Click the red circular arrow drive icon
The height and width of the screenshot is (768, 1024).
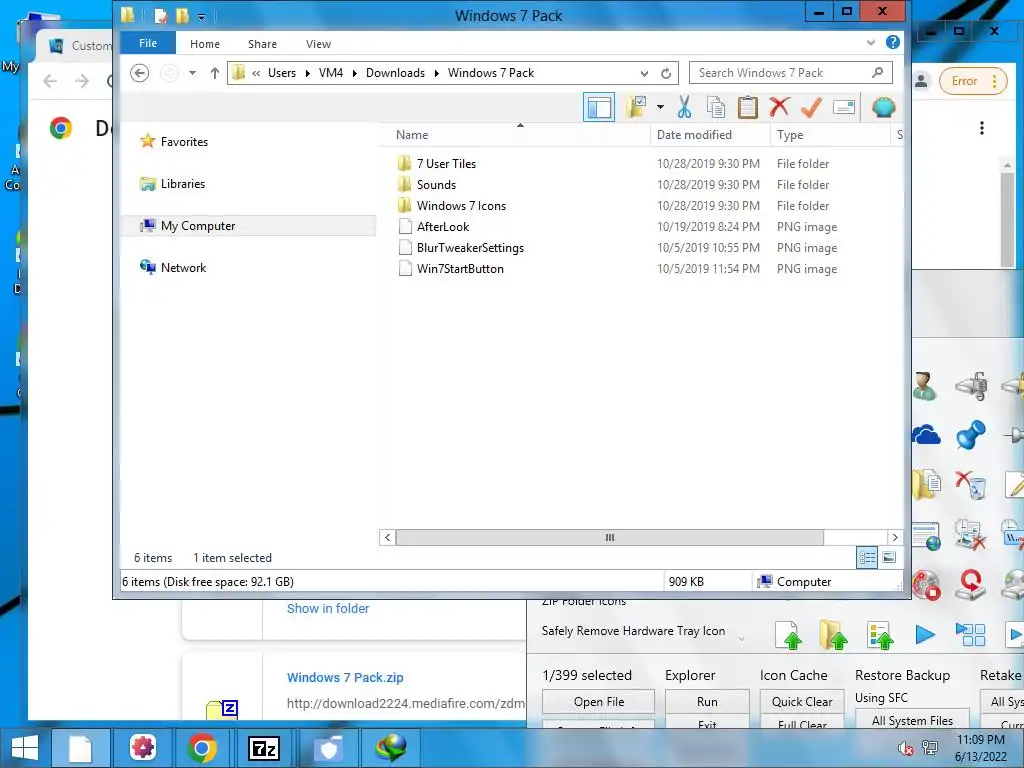click(x=970, y=584)
